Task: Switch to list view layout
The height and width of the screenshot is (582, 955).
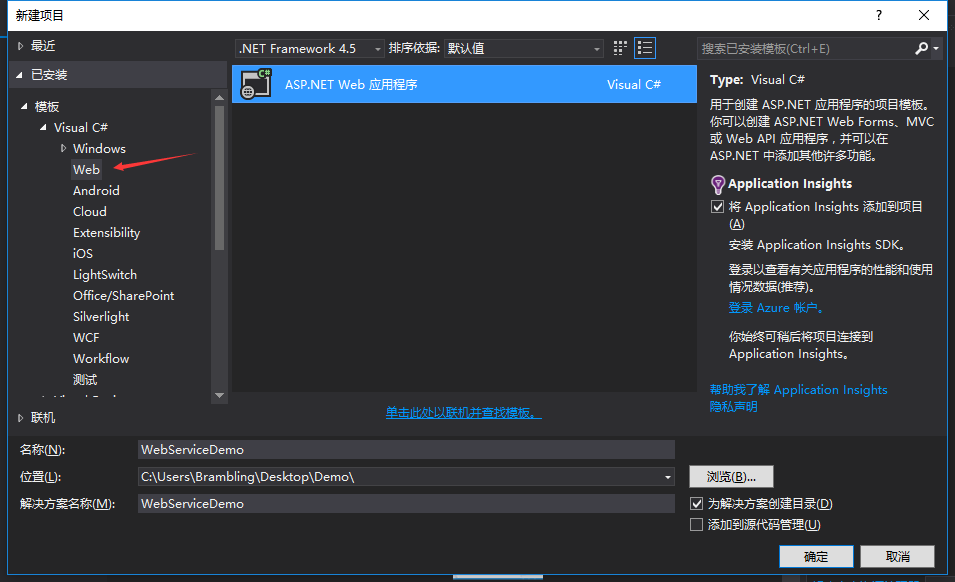Action: [645, 48]
